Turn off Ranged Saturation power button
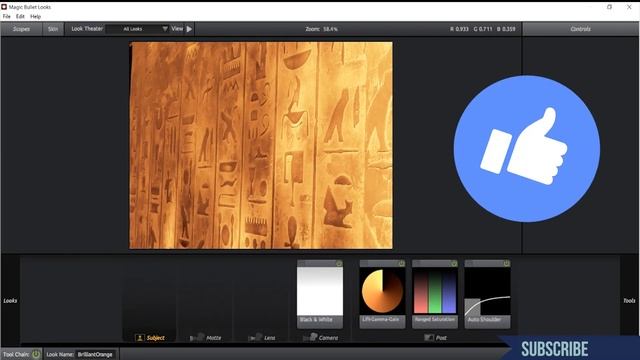 454,264
